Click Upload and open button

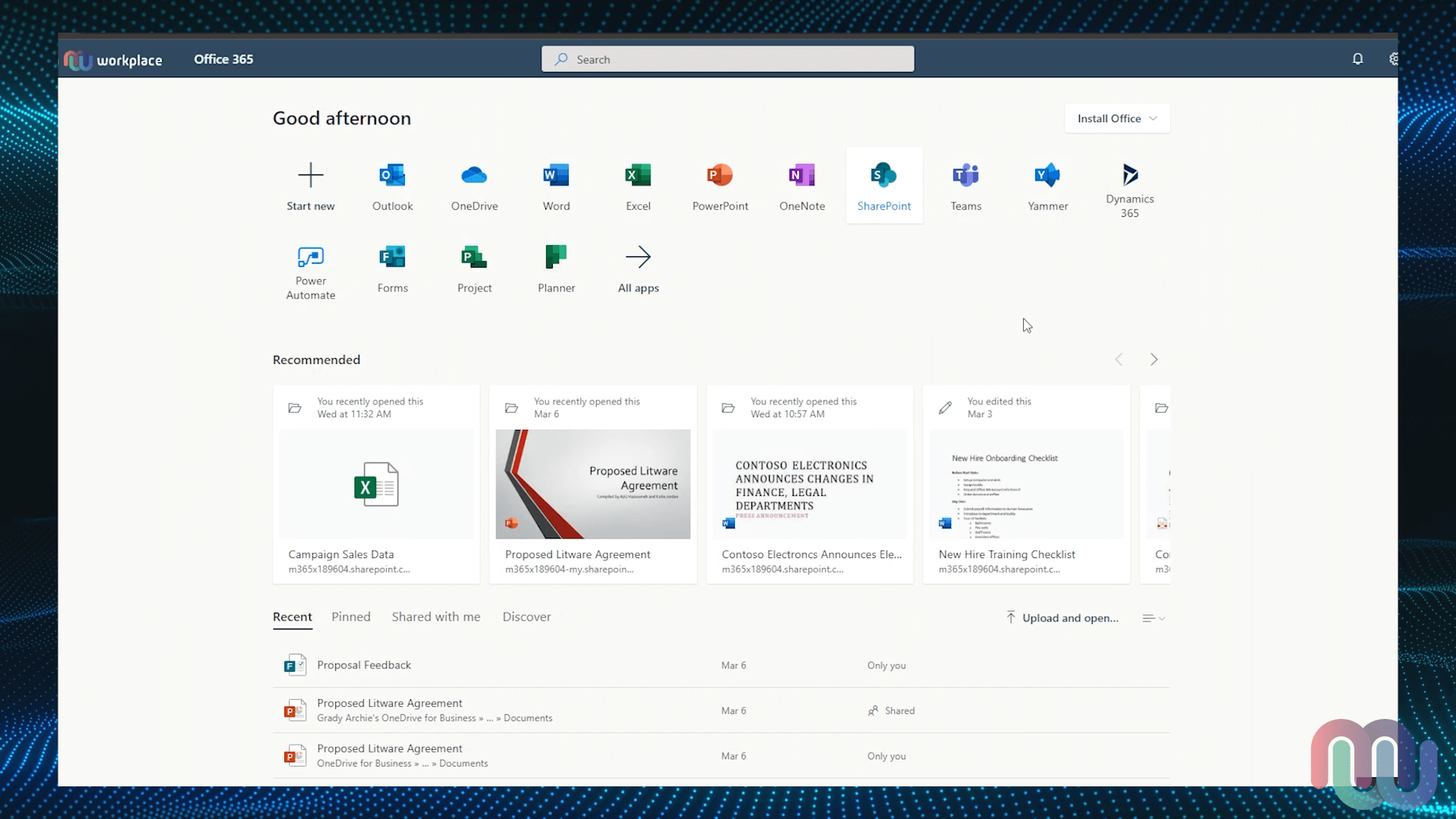point(1062,618)
